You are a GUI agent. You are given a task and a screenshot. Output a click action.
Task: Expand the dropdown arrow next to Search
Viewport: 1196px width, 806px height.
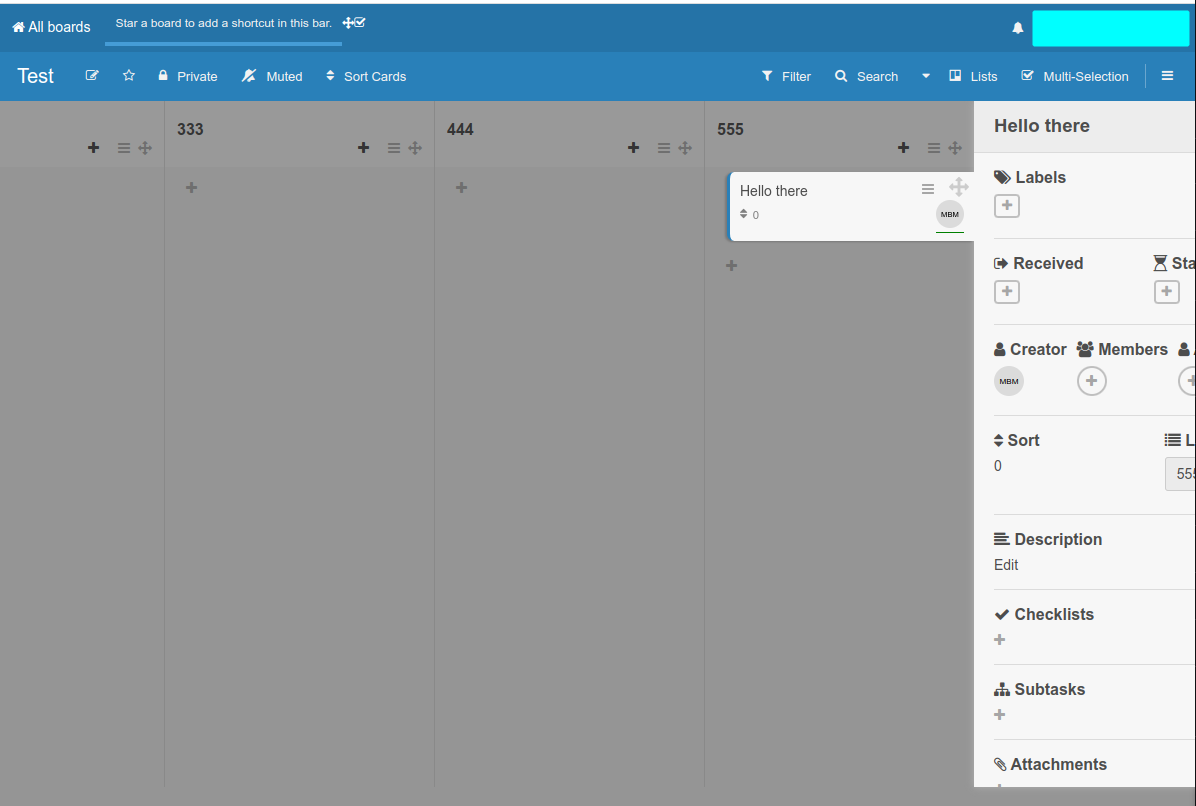click(926, 76)
